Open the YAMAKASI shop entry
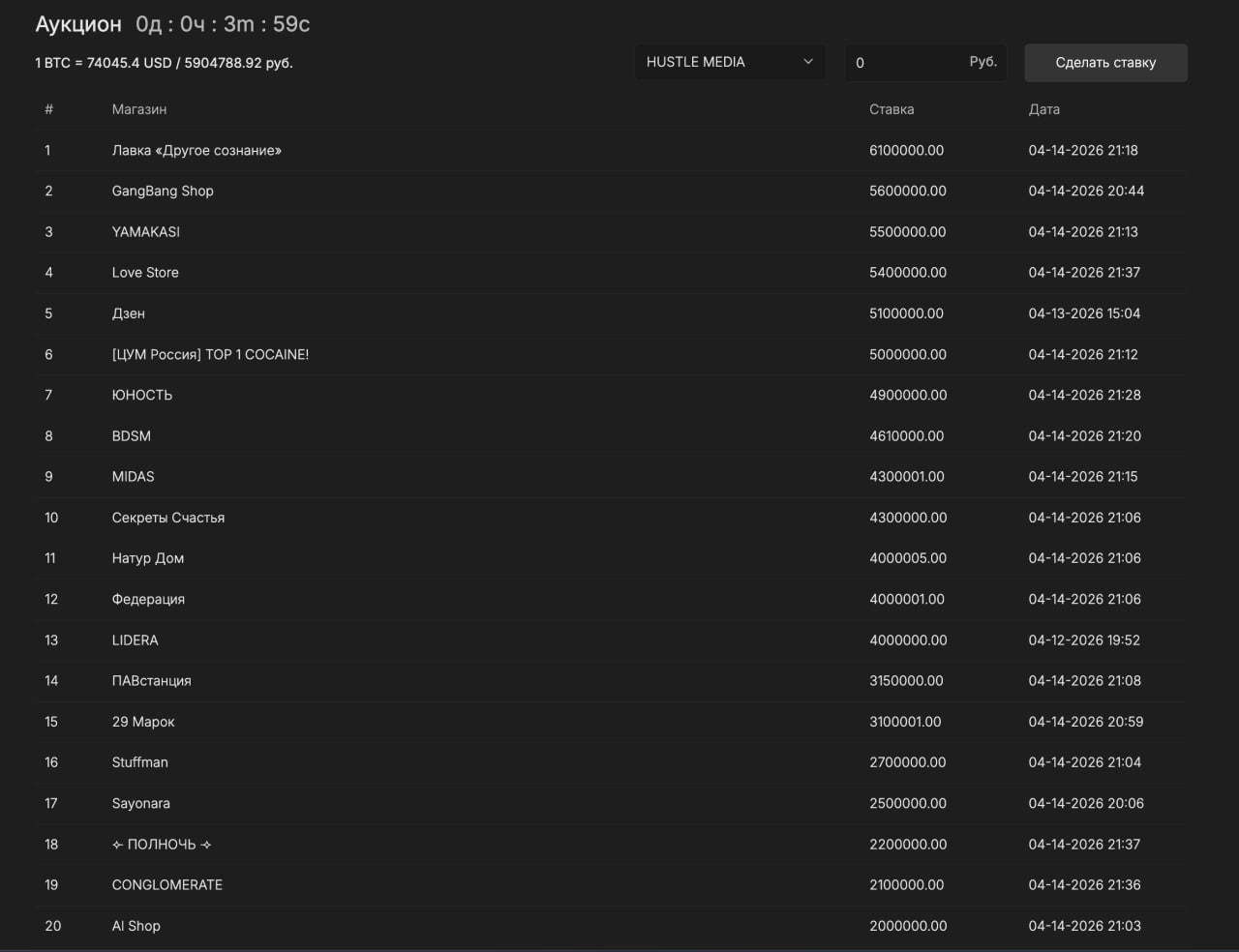 145,232
